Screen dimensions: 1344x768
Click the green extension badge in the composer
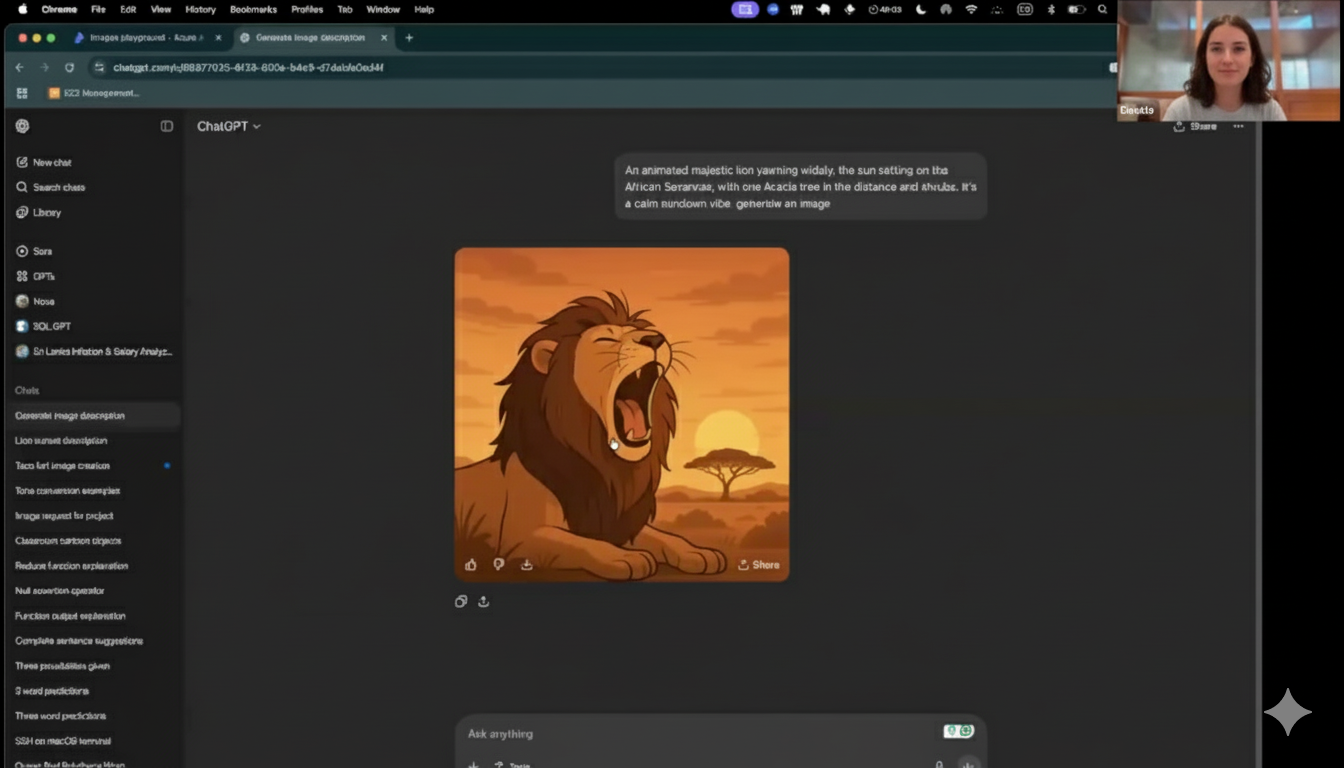pos(958,731)
